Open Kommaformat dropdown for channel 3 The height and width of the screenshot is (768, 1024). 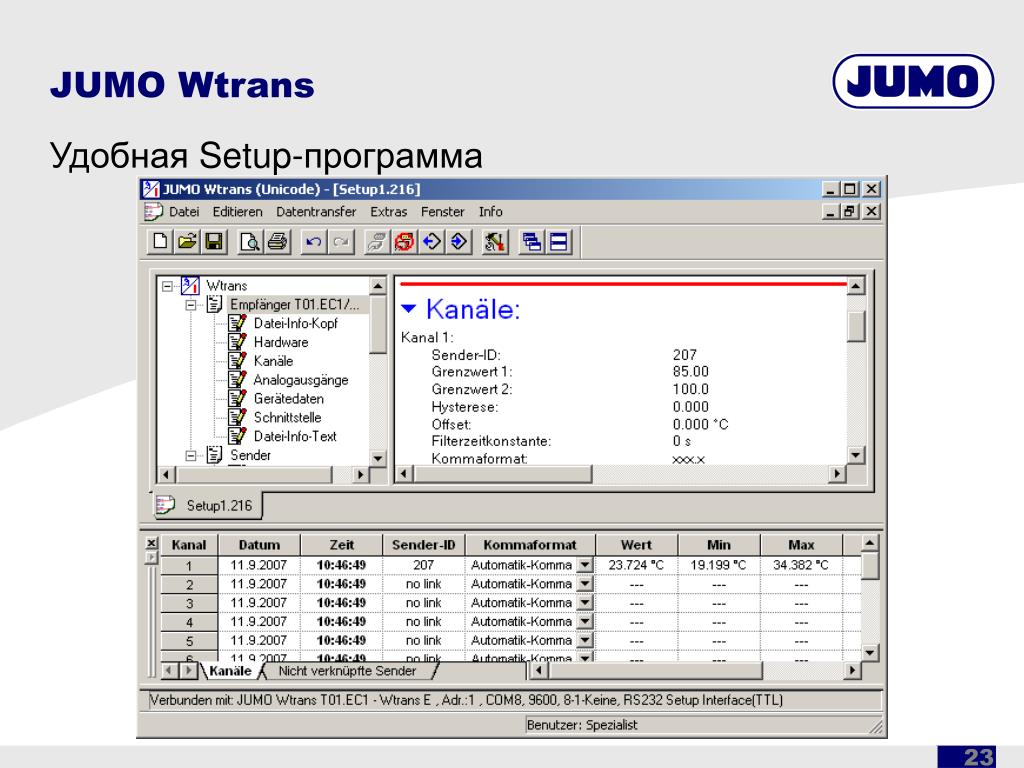click(x=585, y=603)
